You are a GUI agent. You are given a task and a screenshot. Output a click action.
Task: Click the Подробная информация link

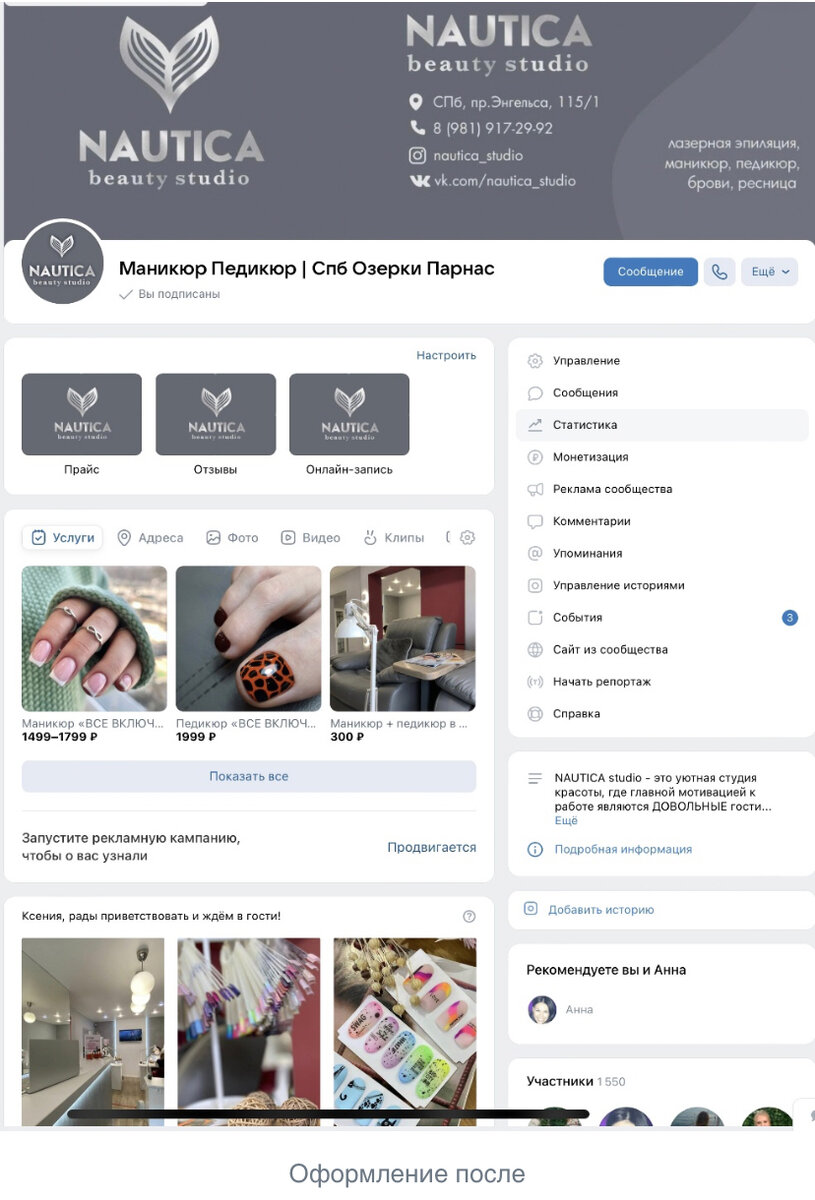point(623,849)
